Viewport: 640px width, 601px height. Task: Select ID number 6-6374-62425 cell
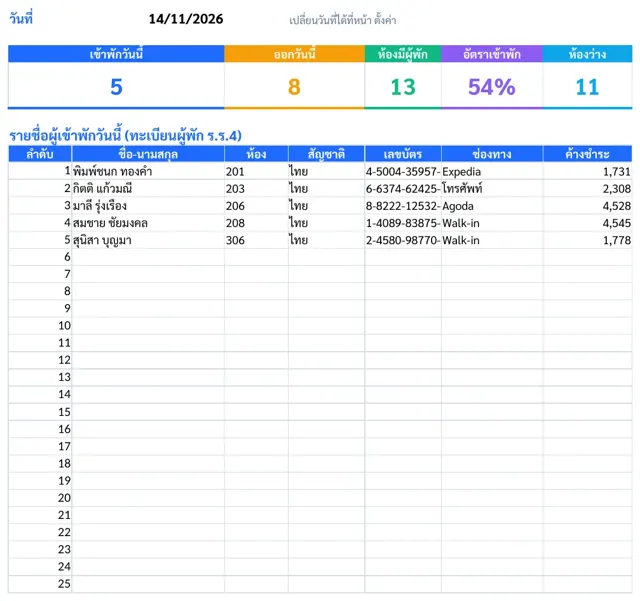click(403, 188)
